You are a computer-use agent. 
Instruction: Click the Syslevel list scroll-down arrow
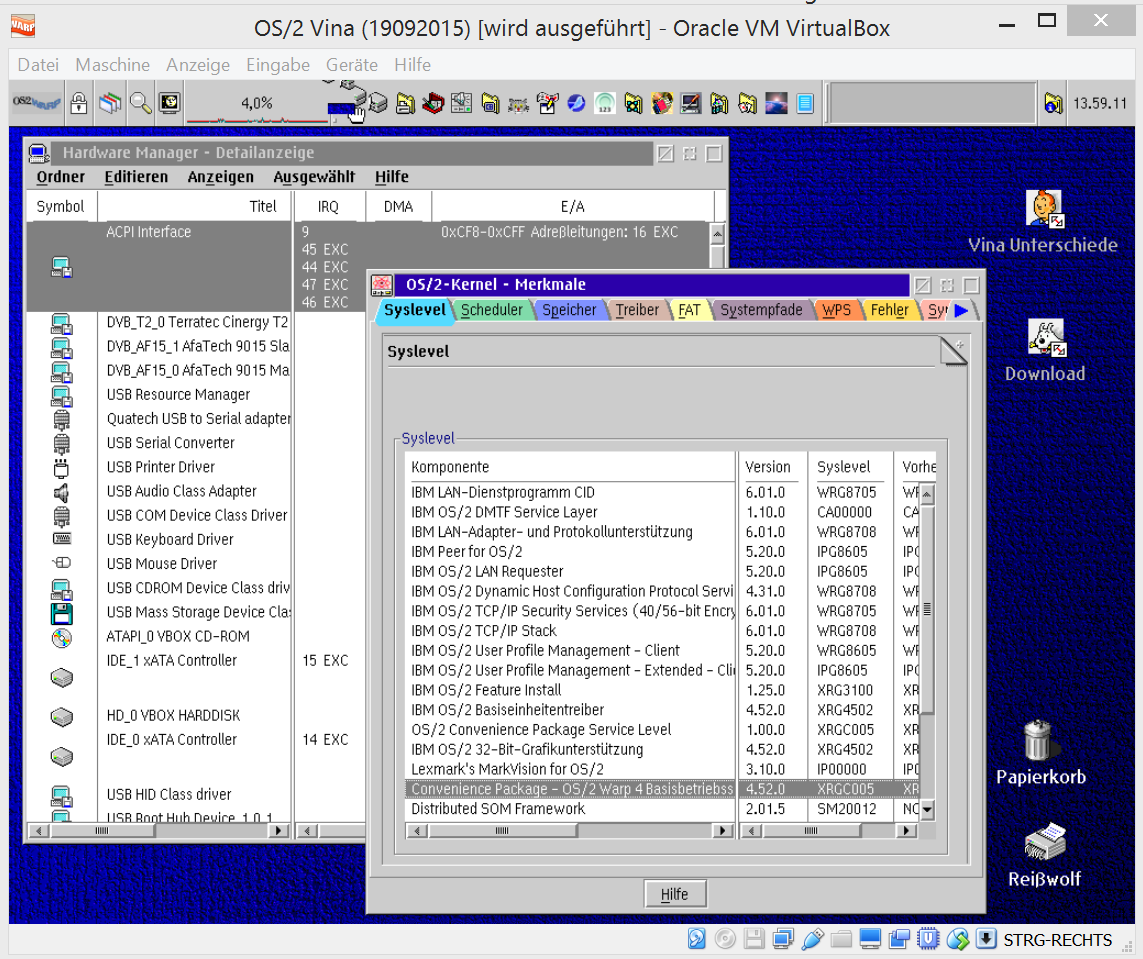[x=927, y=810]
